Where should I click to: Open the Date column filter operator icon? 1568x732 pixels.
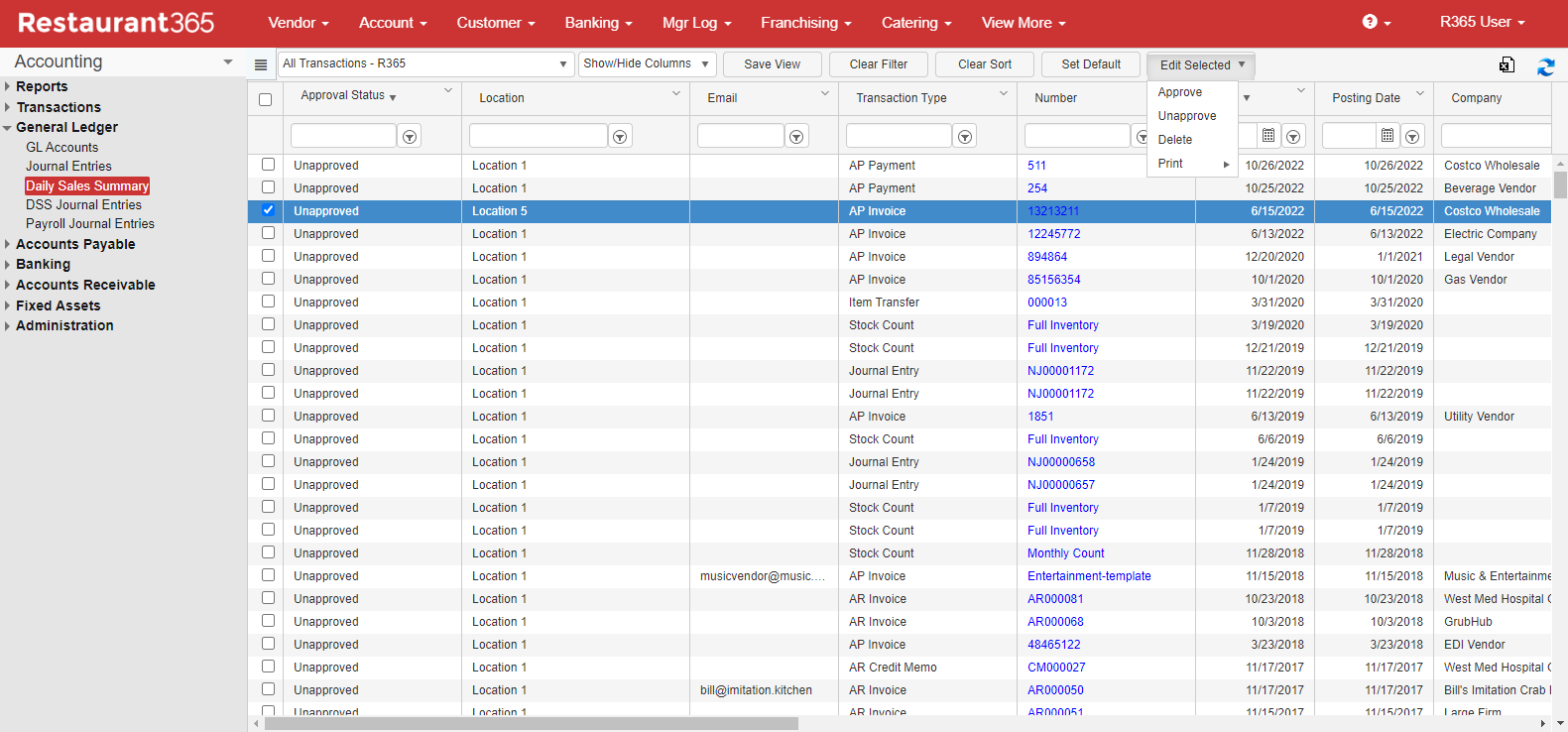coord(1293,137)
